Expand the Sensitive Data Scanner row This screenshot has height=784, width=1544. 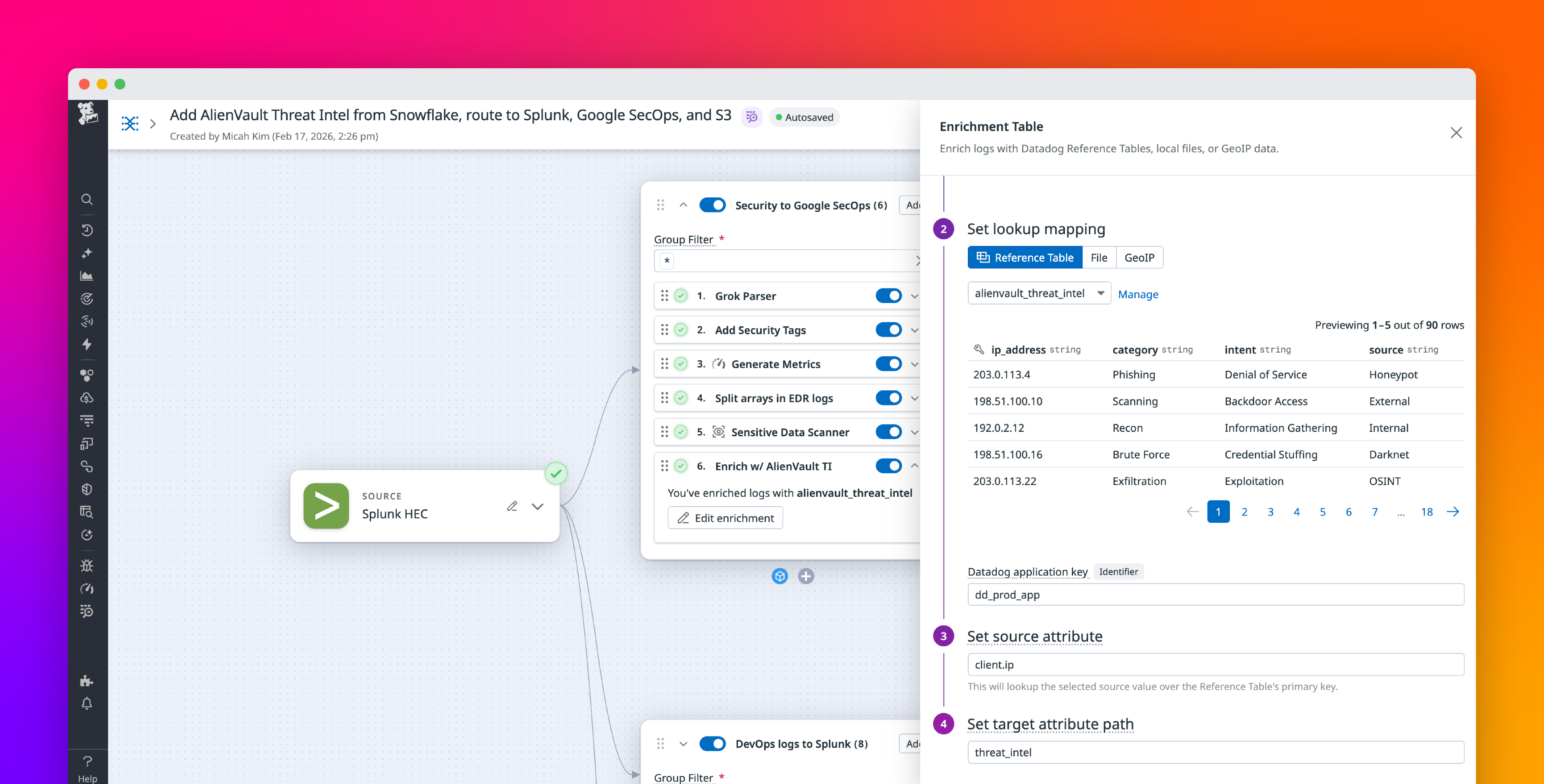(x=914, y=433)
